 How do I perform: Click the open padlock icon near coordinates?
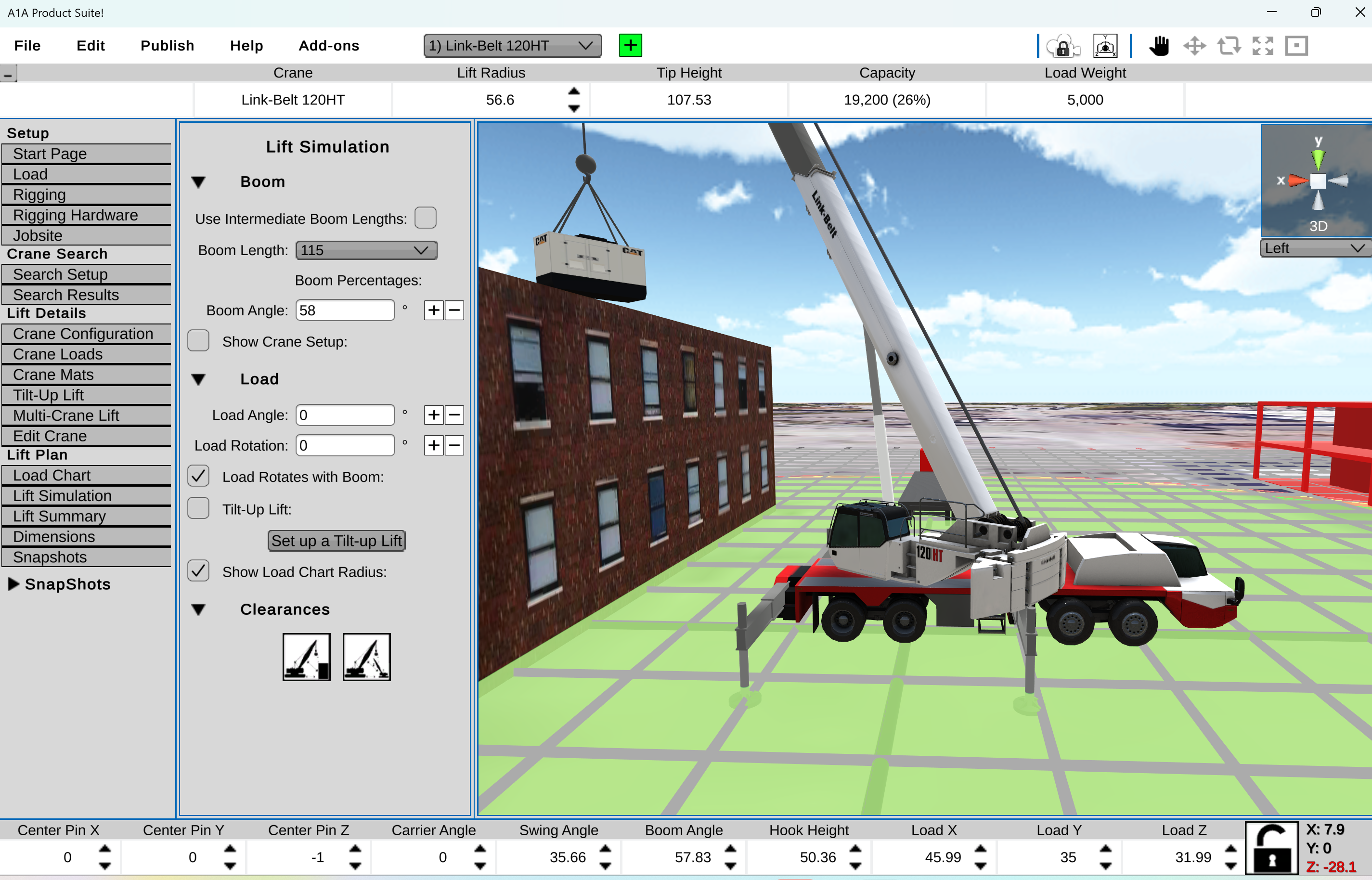click(x=1271, y=849)
